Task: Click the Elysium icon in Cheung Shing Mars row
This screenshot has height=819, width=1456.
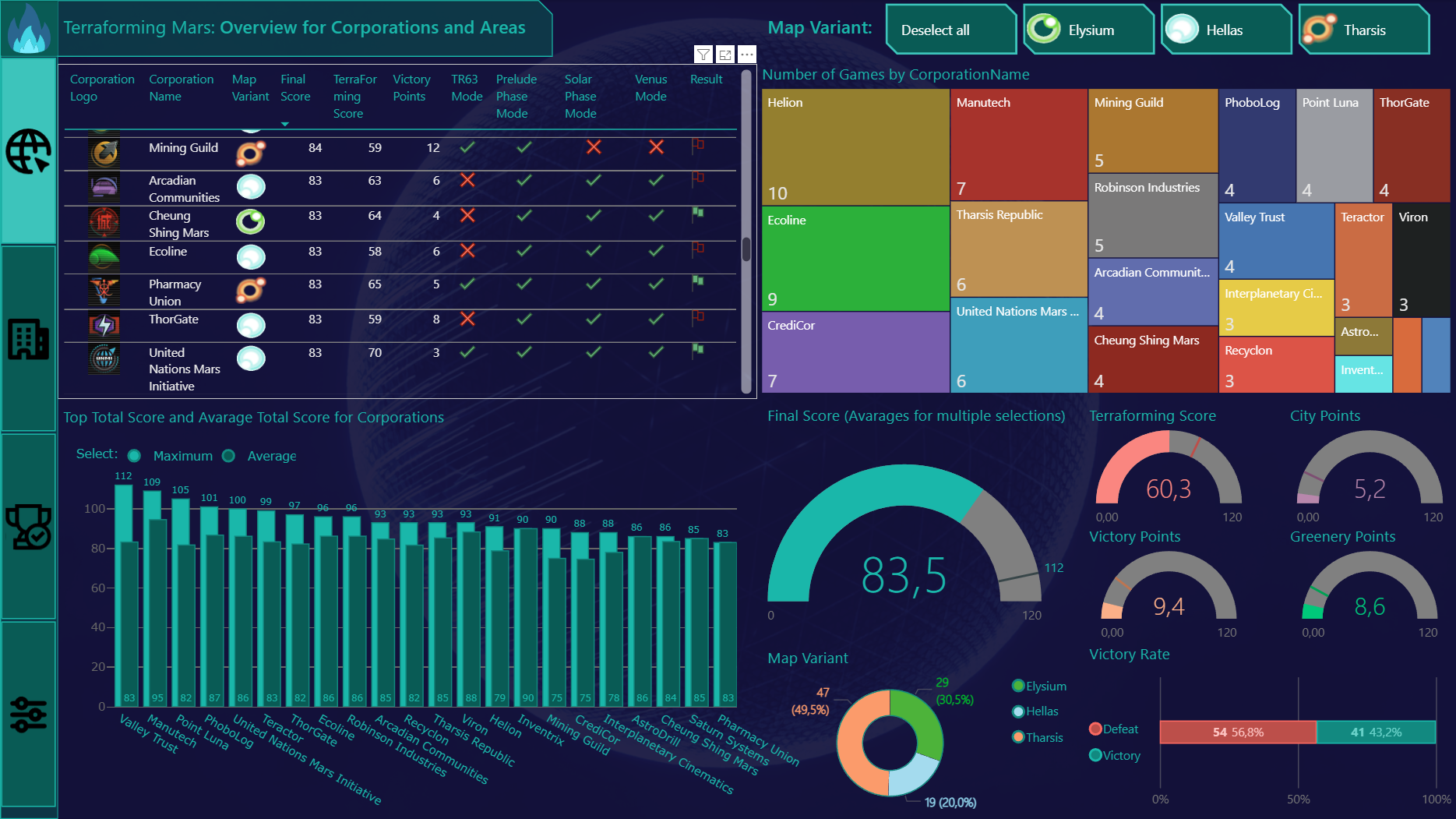Action: click(x=251, y=221)
